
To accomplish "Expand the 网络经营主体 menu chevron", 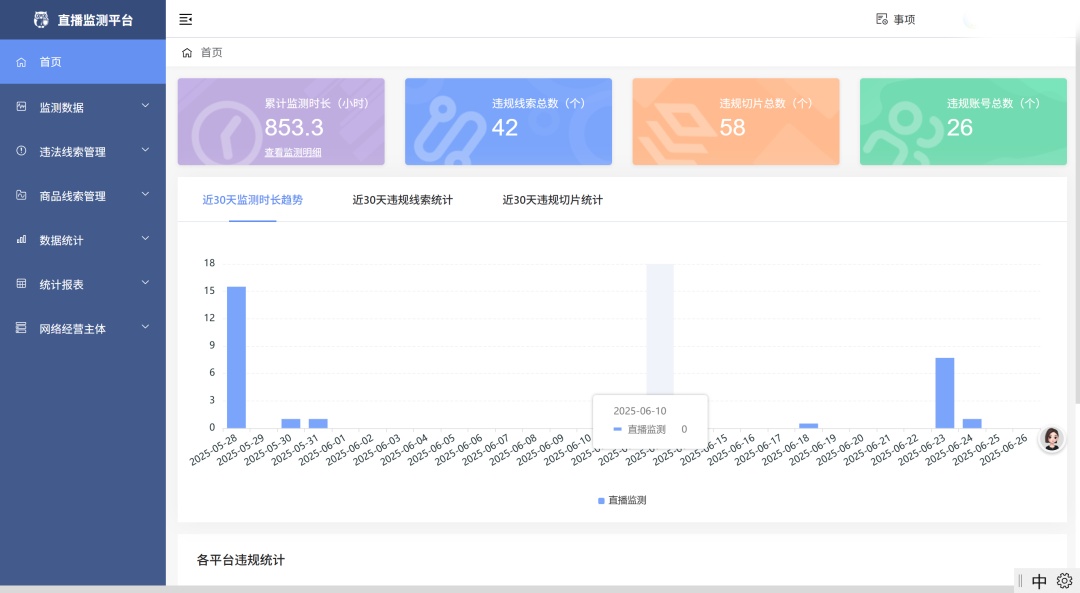I will click(145, 327).
